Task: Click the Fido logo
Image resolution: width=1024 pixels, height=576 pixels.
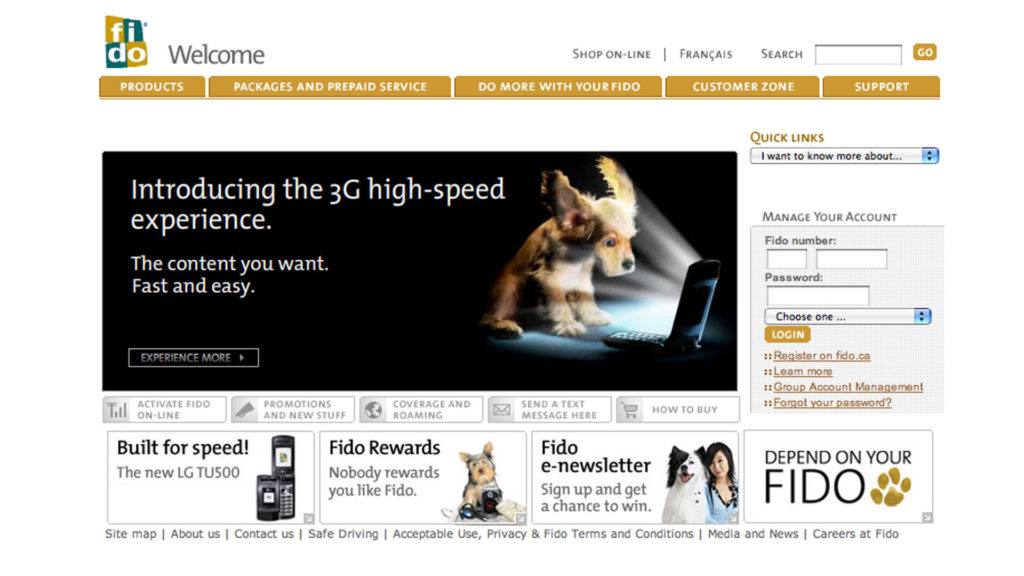Action: 126,42
